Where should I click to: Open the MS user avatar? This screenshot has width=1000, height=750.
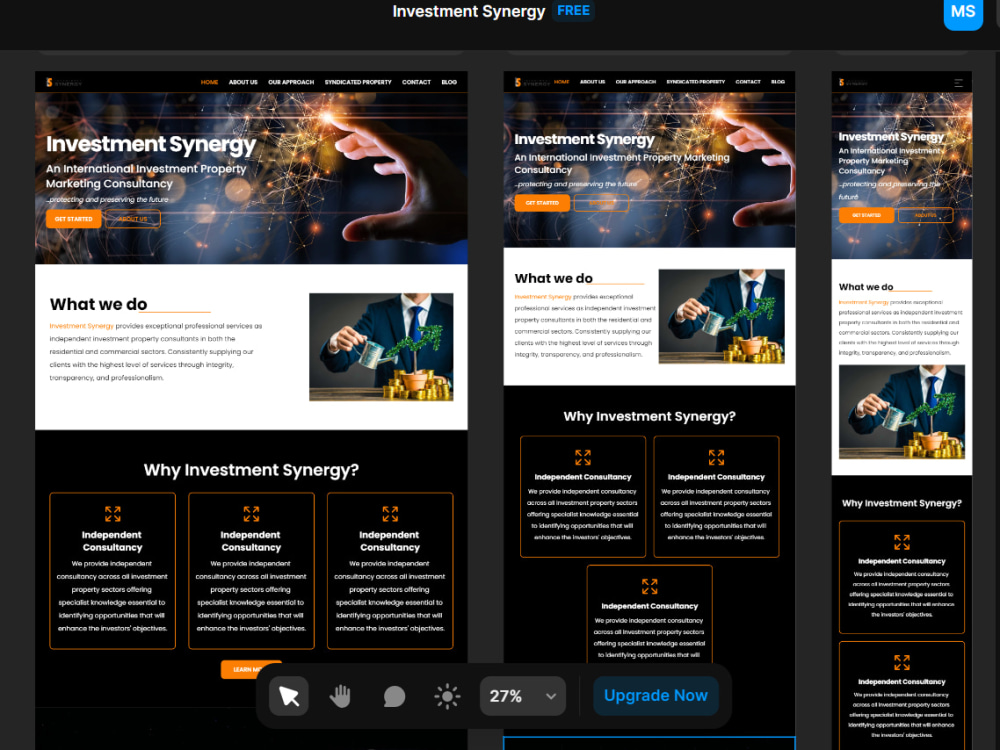point(963,11)
